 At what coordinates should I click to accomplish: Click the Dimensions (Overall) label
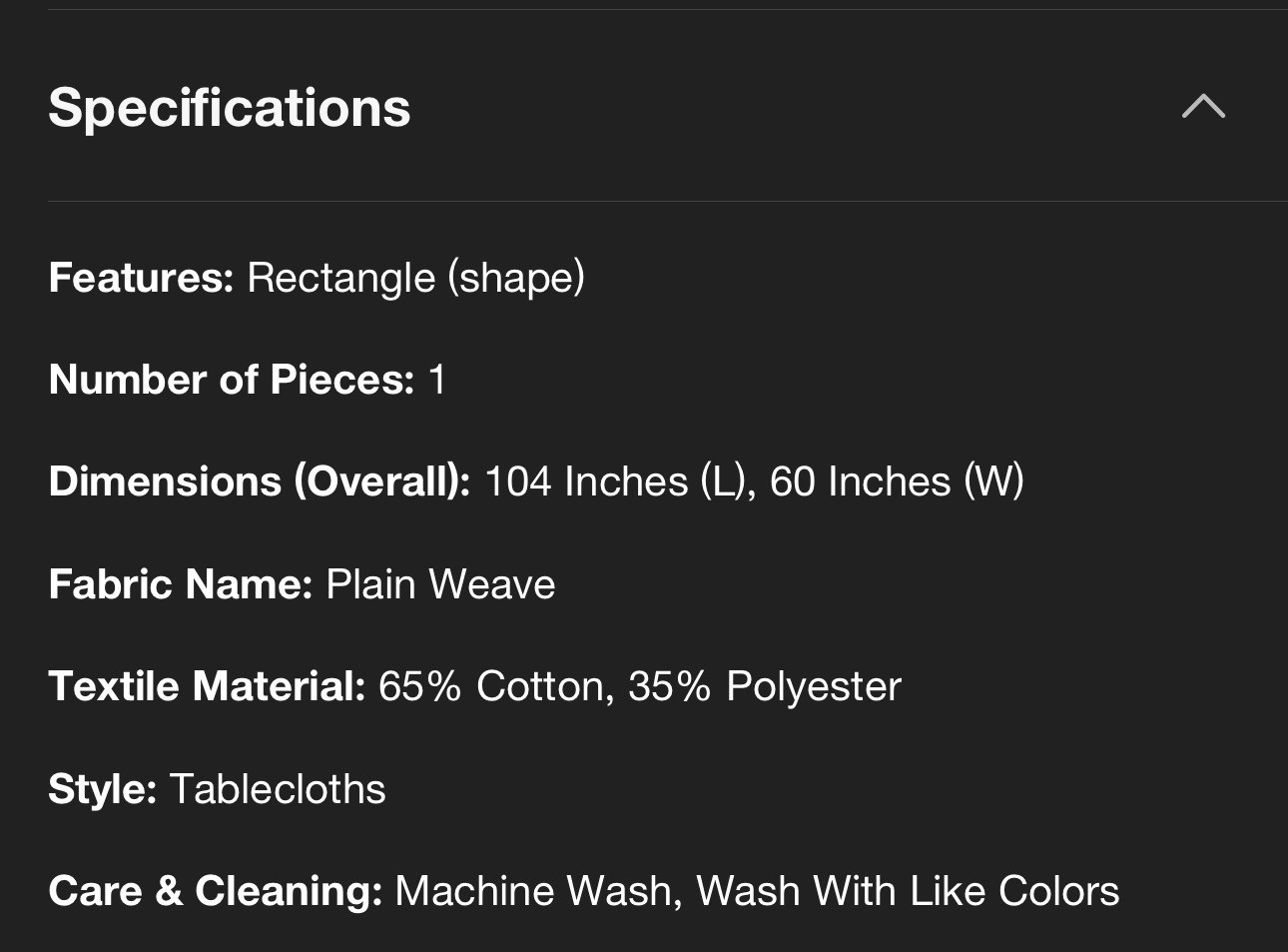point(260,481)
